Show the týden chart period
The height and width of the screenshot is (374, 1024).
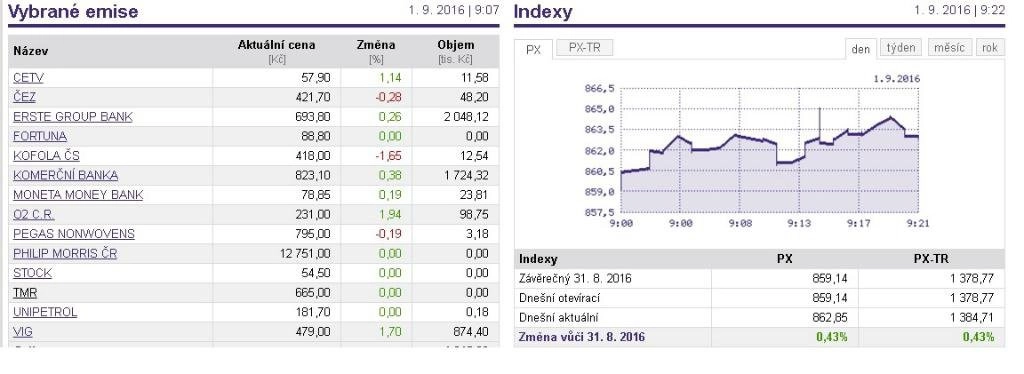pyautogui.click(x=901, y=48)
